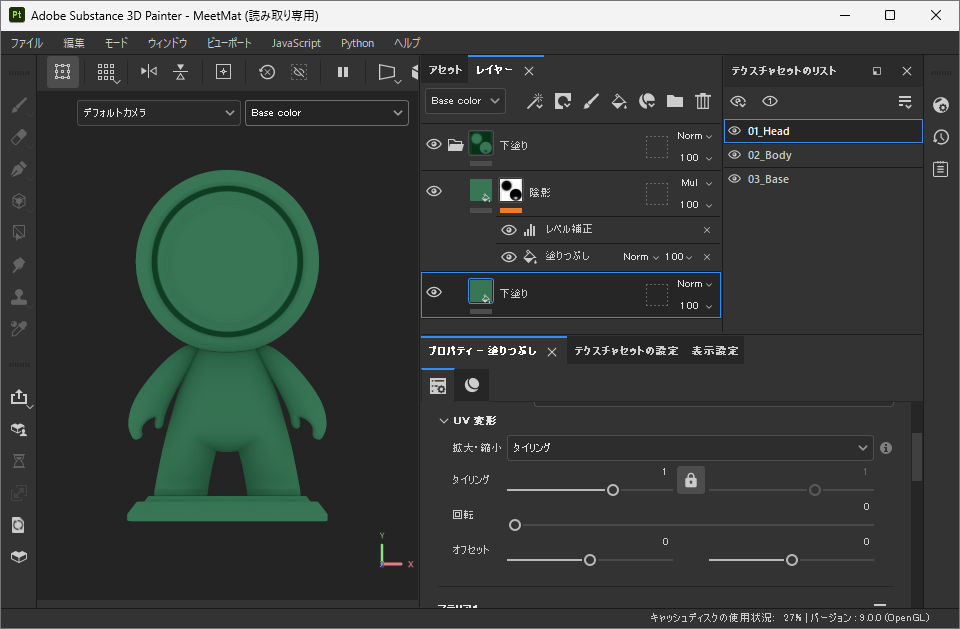
Task: Click the add fill layer bucket icon
Action: tap(619, 101)
